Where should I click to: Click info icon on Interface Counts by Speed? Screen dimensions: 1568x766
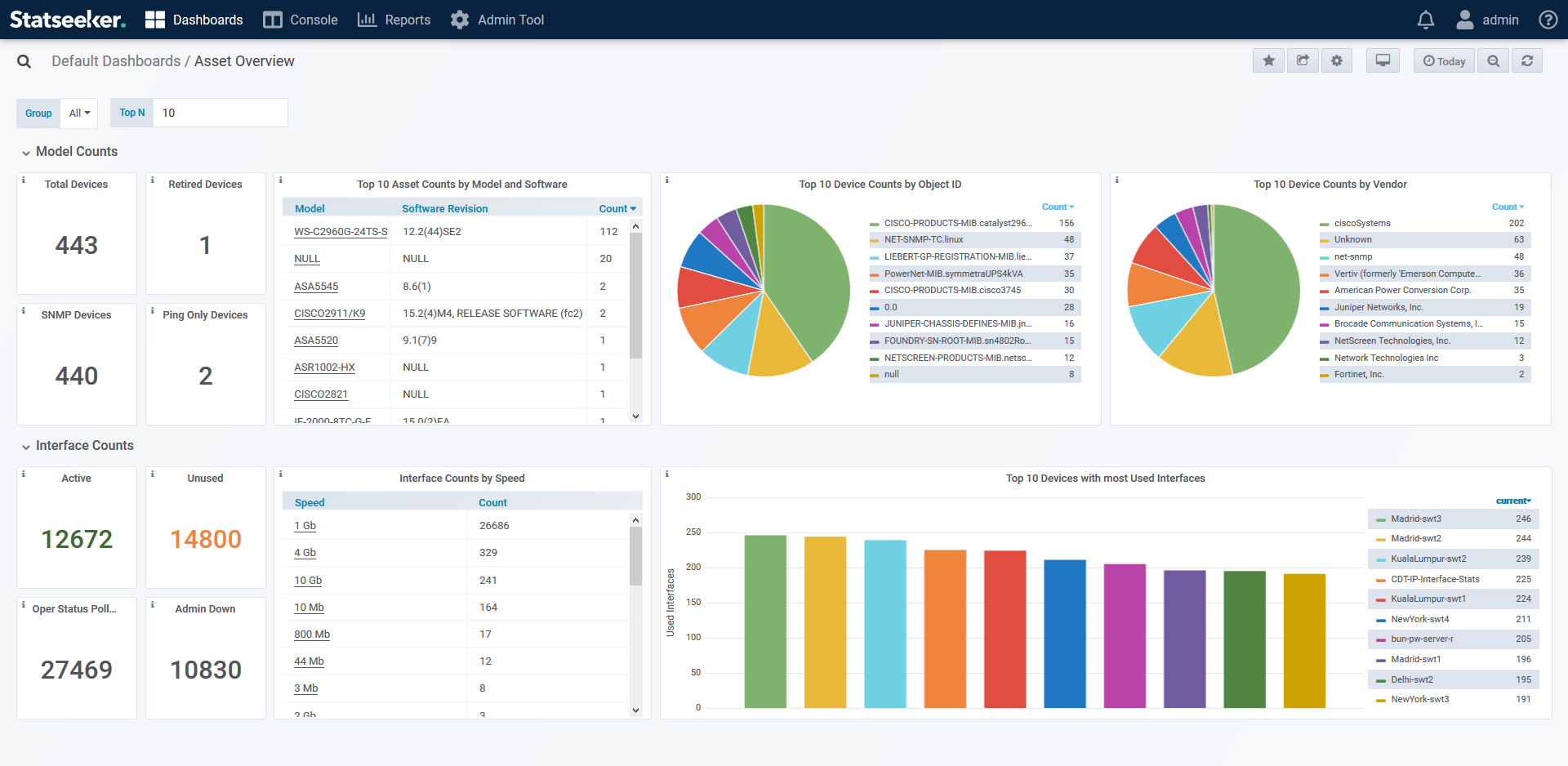click(x=281, y=474)
